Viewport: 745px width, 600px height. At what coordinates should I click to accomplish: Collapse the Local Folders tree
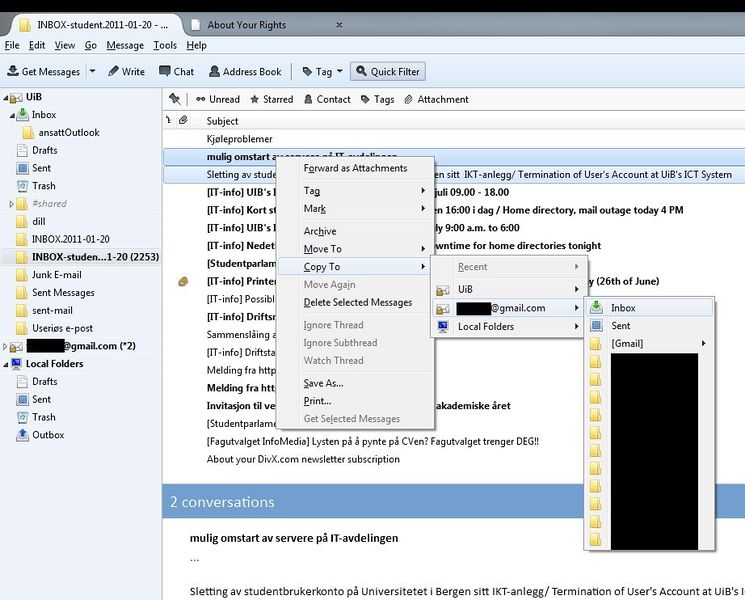6,364
